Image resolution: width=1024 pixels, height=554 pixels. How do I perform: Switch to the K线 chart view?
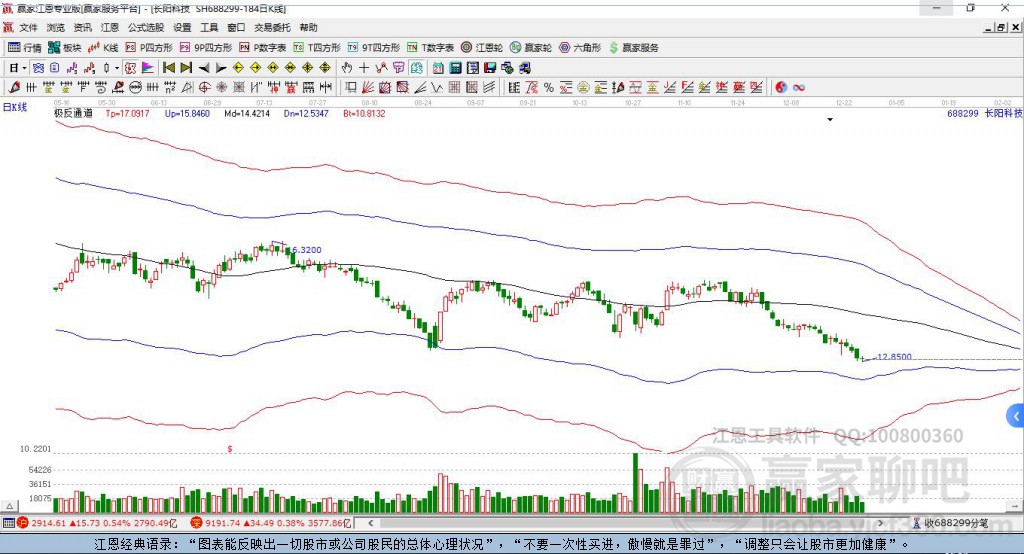tap(103, 48)
